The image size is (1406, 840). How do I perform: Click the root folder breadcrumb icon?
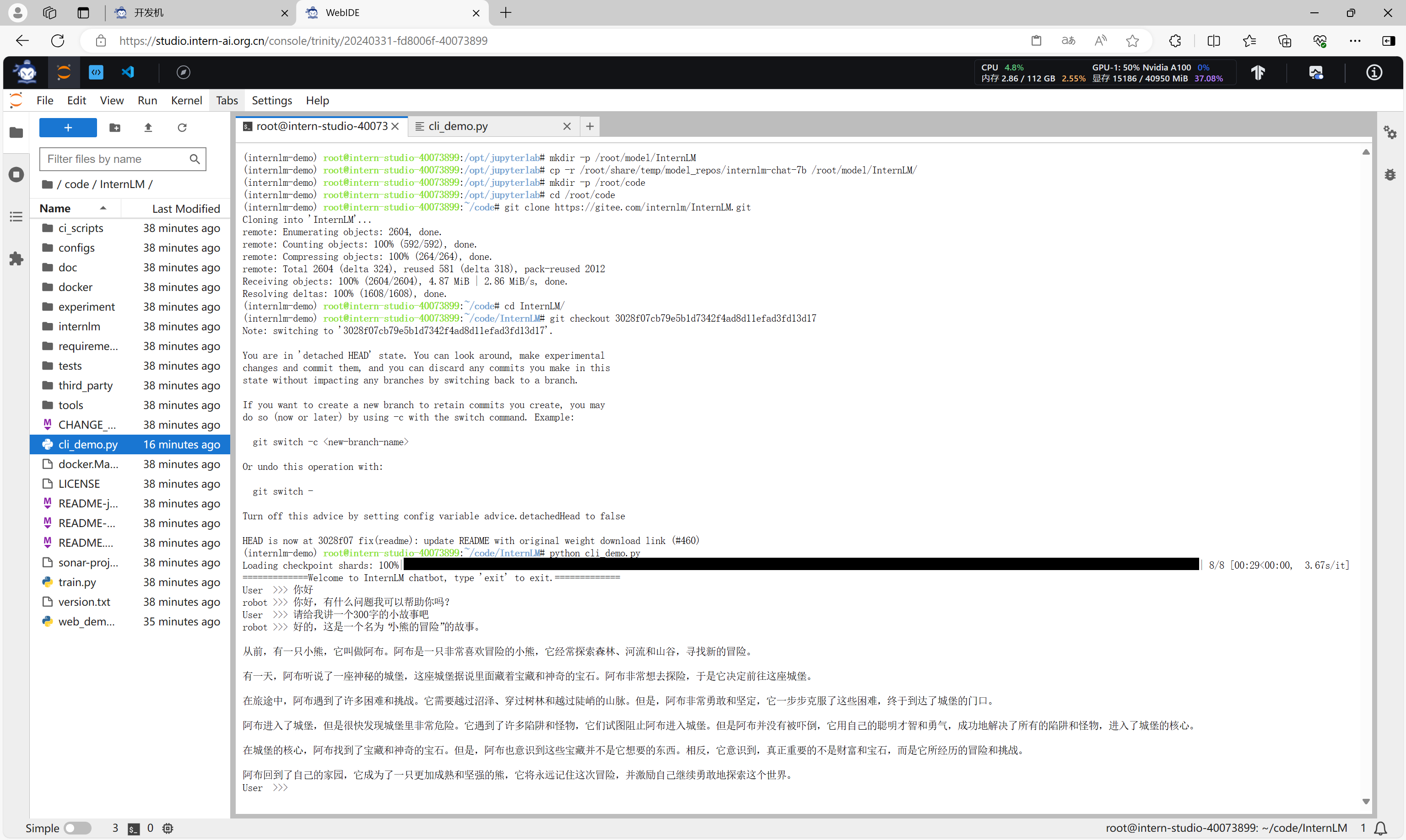(48, 184)
